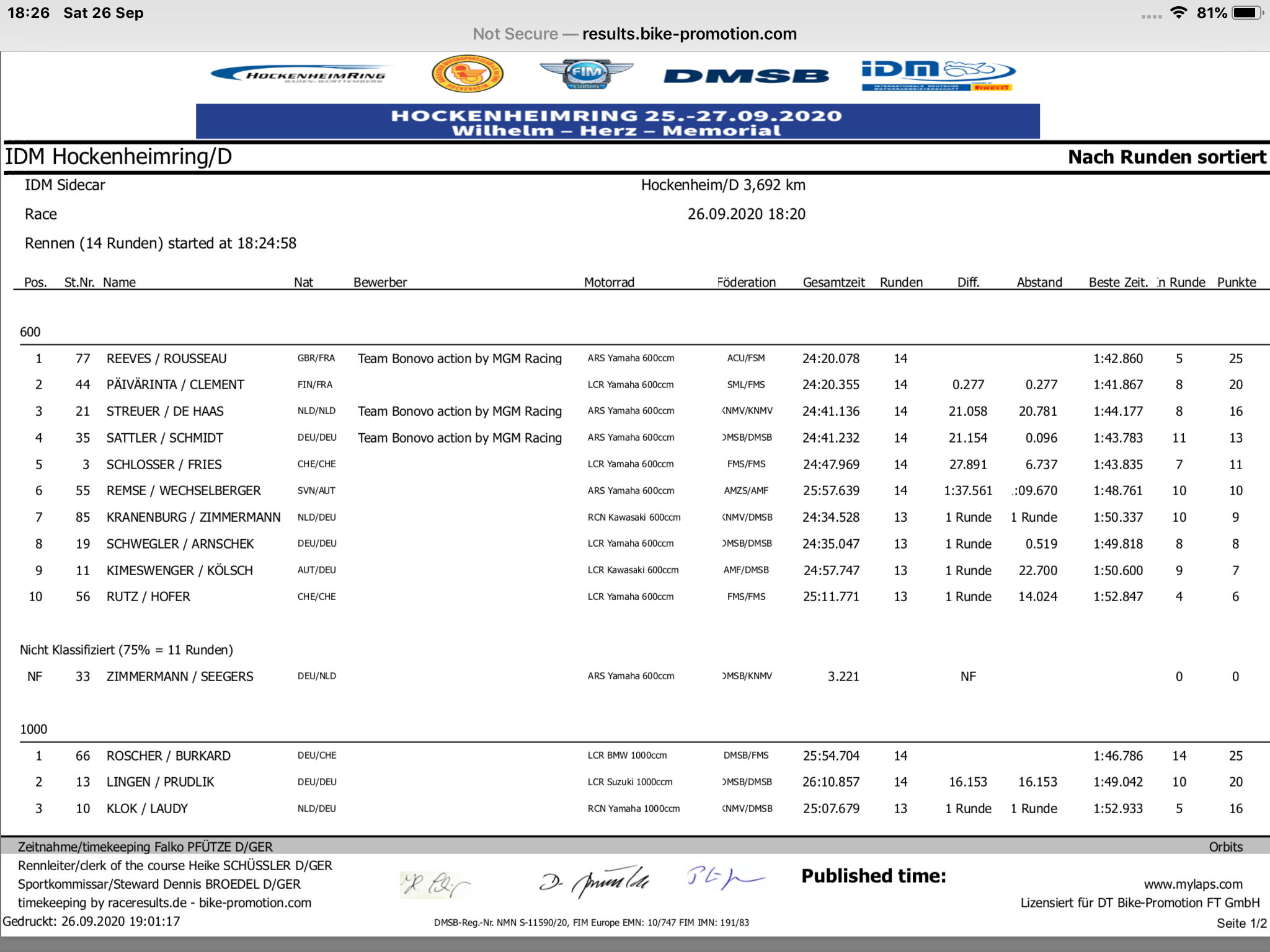The width and height of the screenshot is (1270, 952).
Task: Select the 'LCR BMW 1000ccm' motorcycle entry
Action: 627,755
